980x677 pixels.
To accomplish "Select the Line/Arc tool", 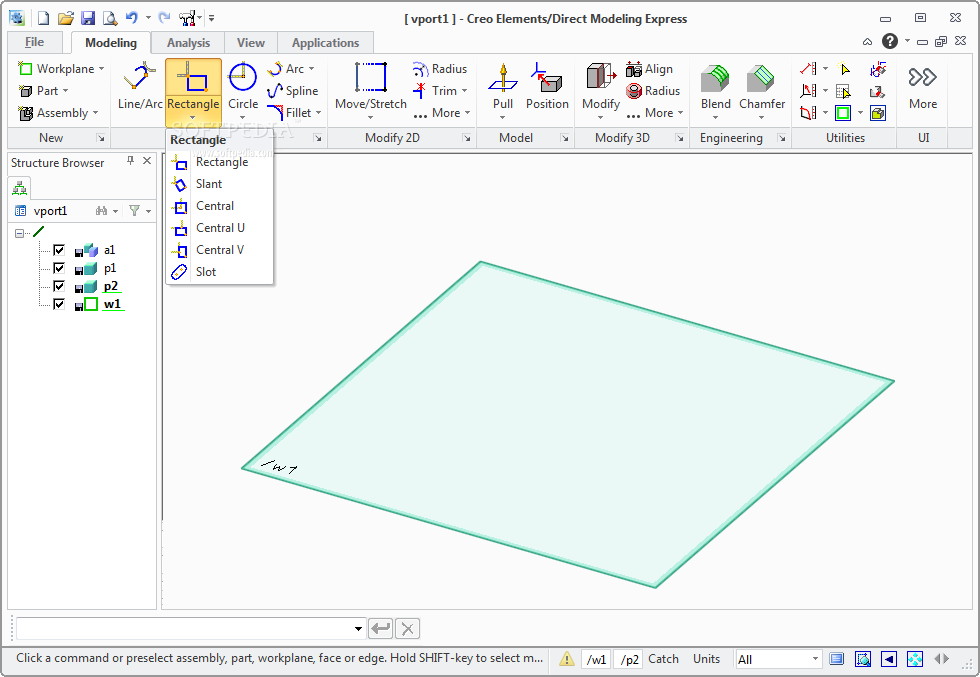I will point(140,86).
